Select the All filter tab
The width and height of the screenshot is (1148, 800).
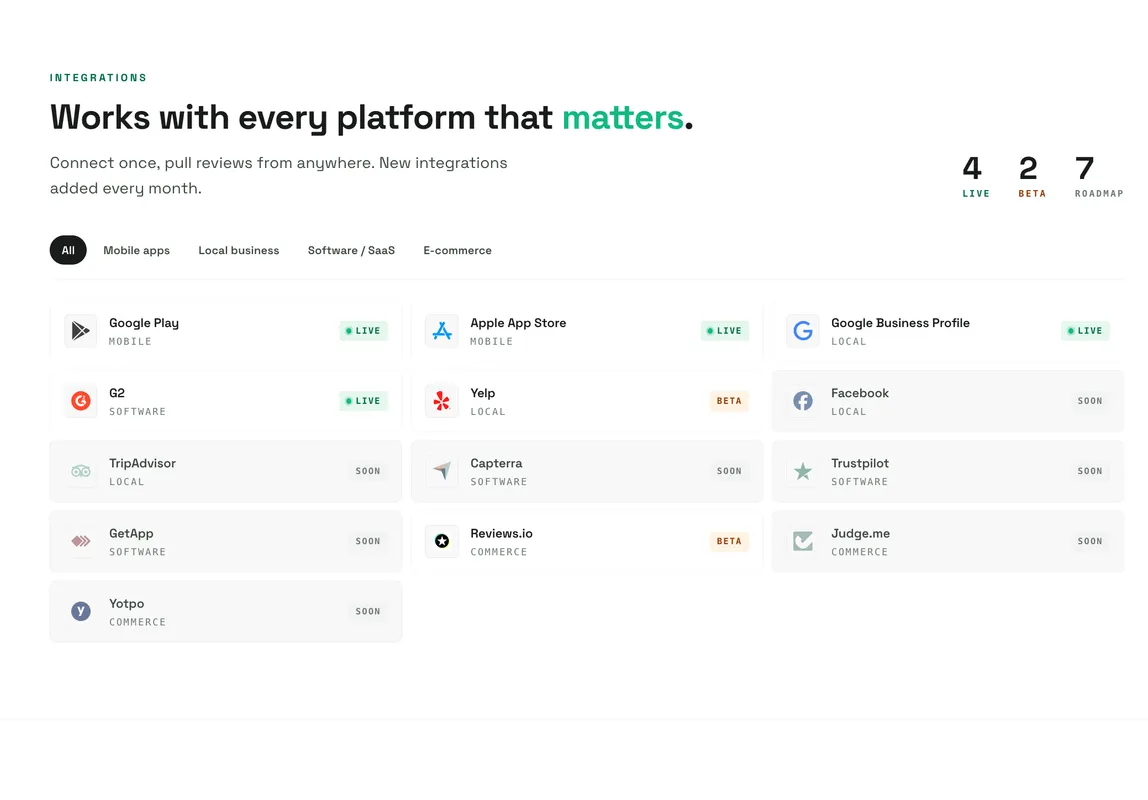tap(68, 250)
